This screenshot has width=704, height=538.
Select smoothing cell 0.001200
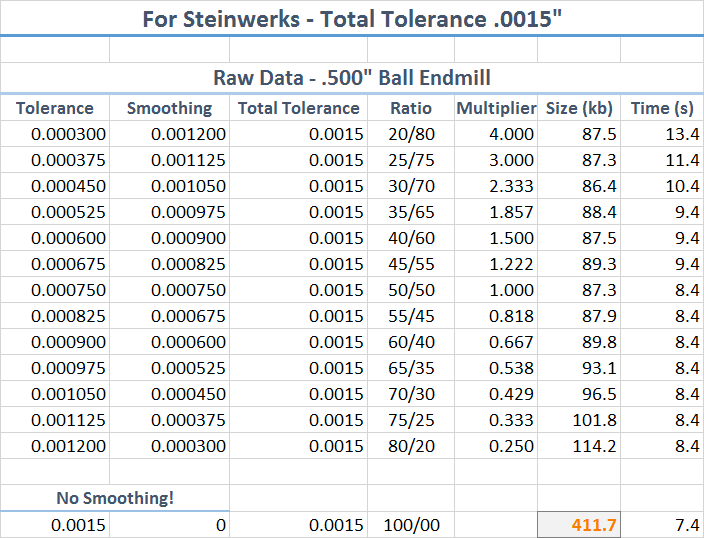[170, 134]
